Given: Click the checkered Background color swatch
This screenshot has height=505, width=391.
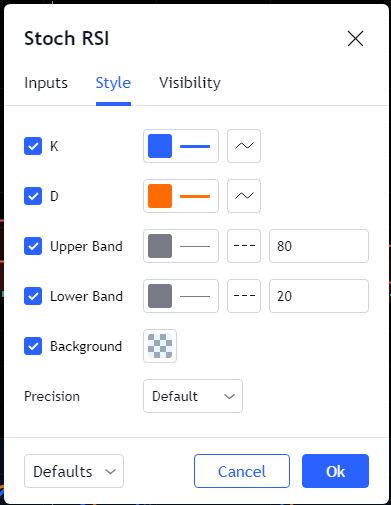Looking at the screenshot, I should coord(160,346).
